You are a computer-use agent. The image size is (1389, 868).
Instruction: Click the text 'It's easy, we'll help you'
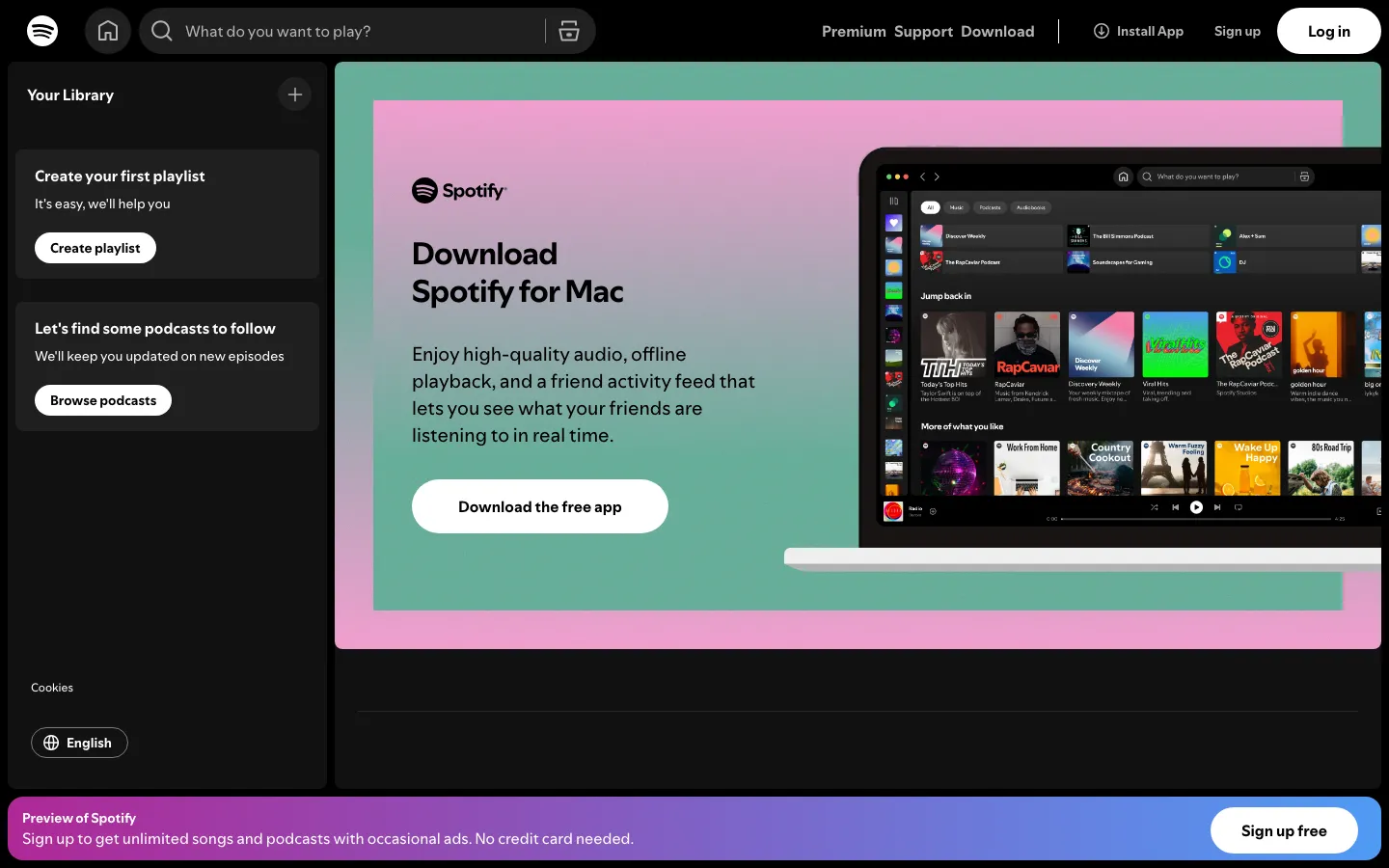coord(102,203)
